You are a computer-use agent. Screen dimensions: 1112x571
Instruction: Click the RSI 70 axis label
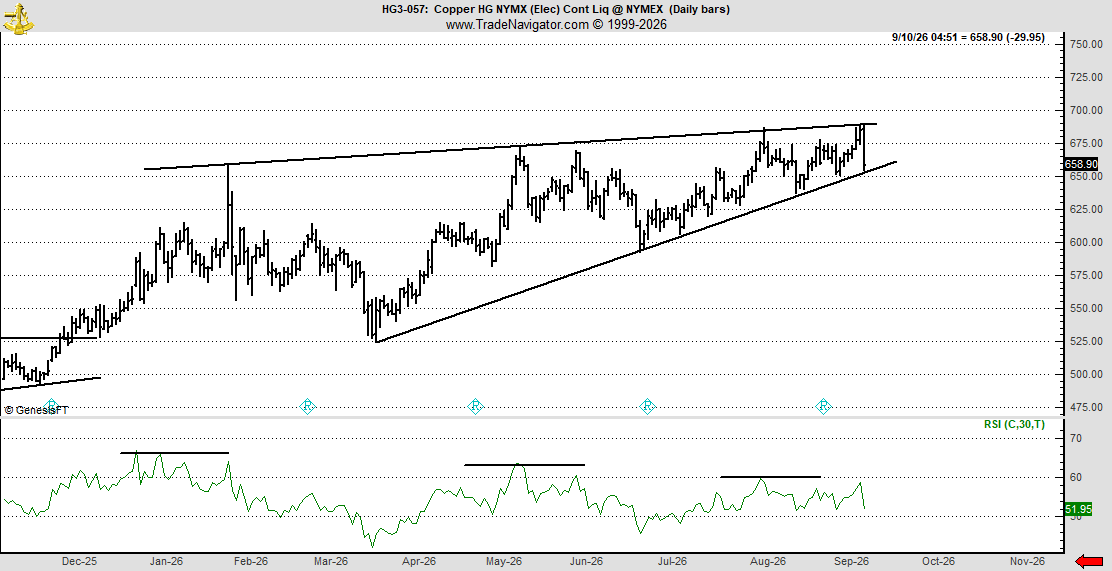(x=1076, y=439)
